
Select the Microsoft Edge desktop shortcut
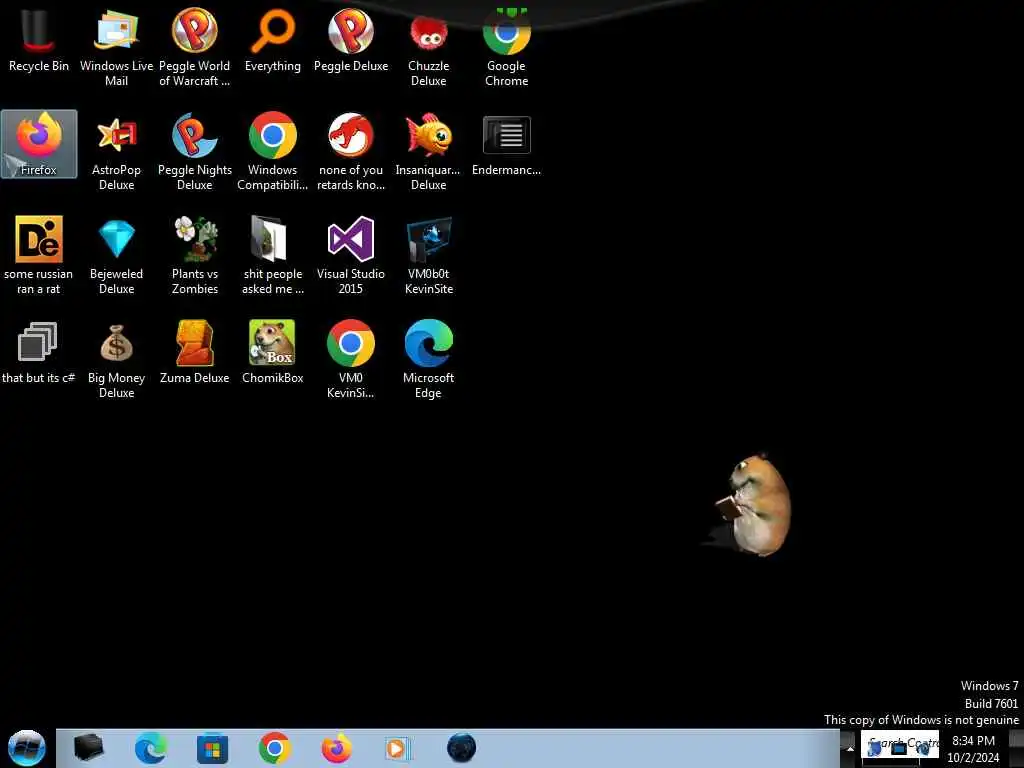pos(428,359)
